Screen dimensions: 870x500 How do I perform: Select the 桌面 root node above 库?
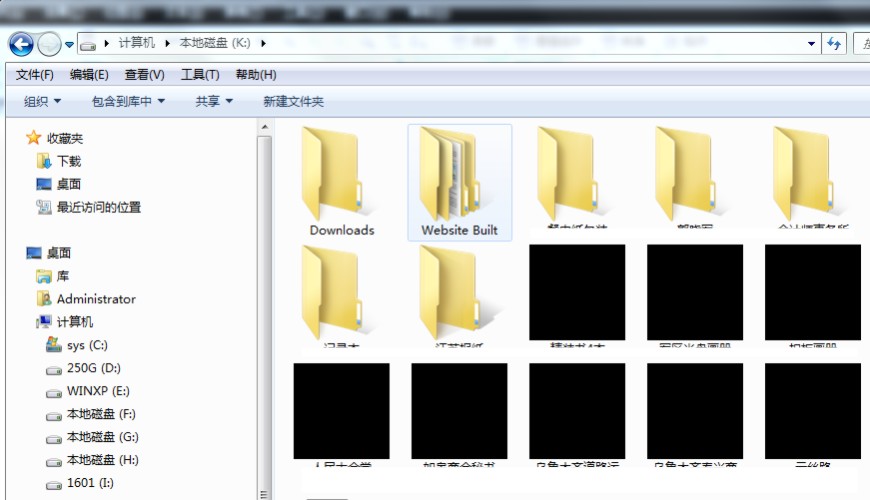[48, 253]
